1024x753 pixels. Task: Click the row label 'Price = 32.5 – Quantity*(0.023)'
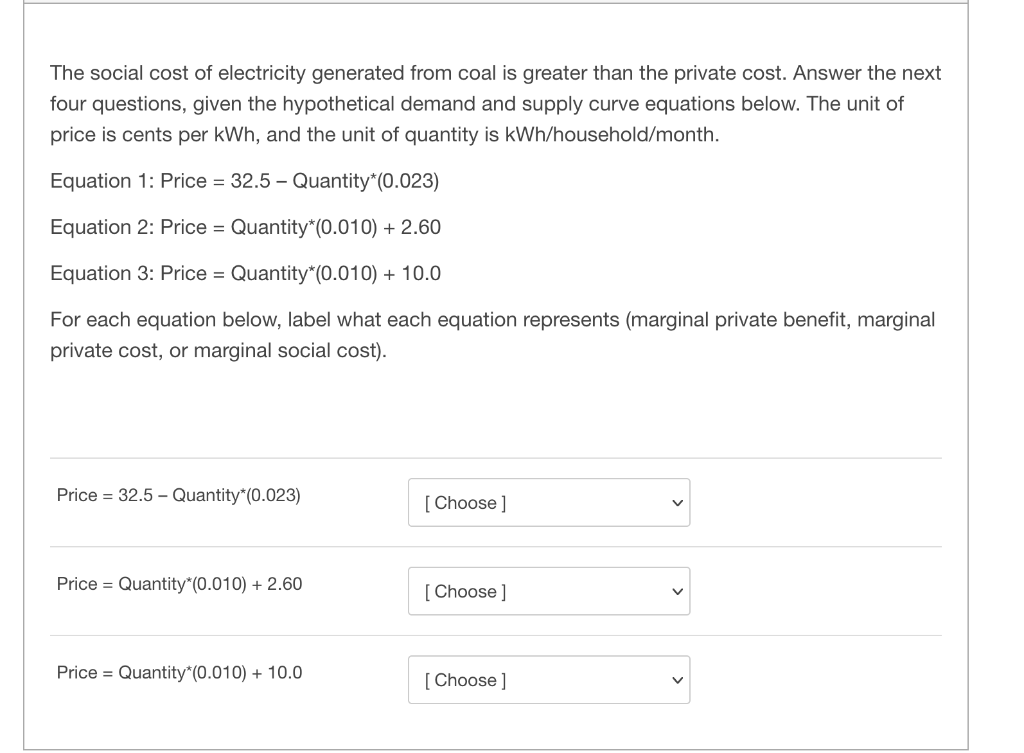tap(178, 495)
